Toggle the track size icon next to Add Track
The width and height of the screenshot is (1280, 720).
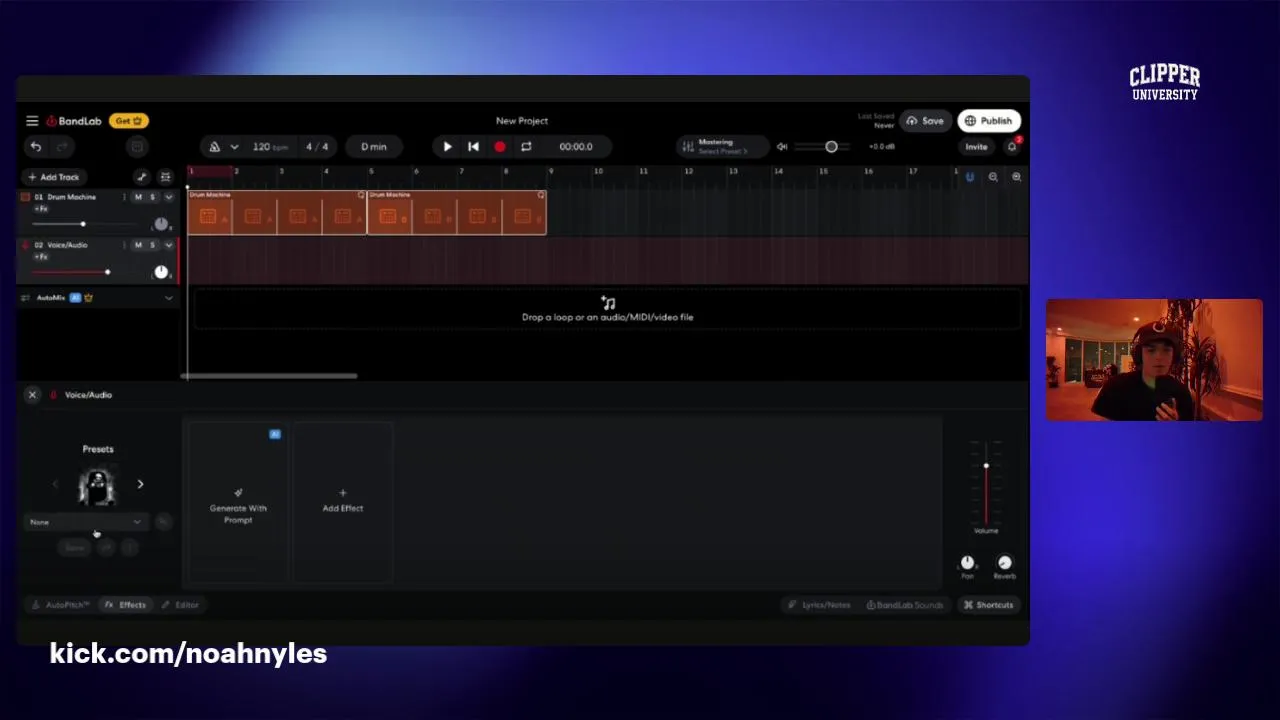165,177
